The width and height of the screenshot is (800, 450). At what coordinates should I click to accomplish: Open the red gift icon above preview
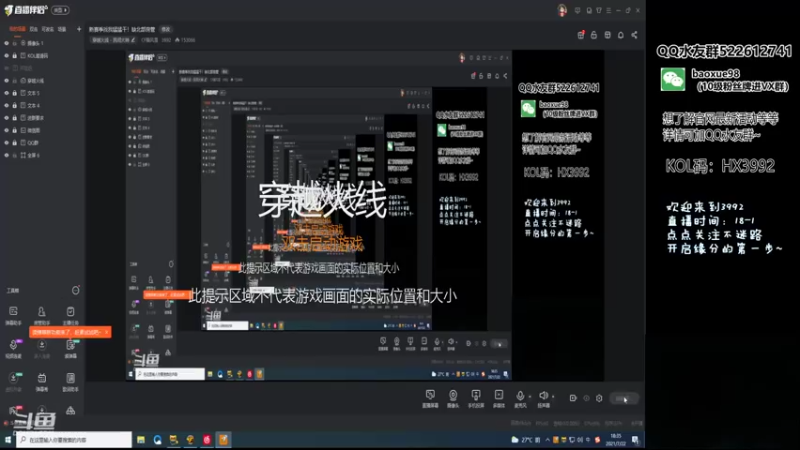581,35
